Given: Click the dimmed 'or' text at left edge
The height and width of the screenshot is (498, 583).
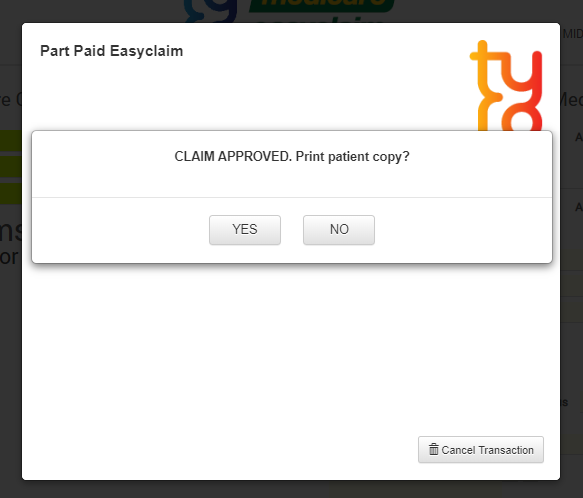Looking at the screenshot, I should 9,257.
